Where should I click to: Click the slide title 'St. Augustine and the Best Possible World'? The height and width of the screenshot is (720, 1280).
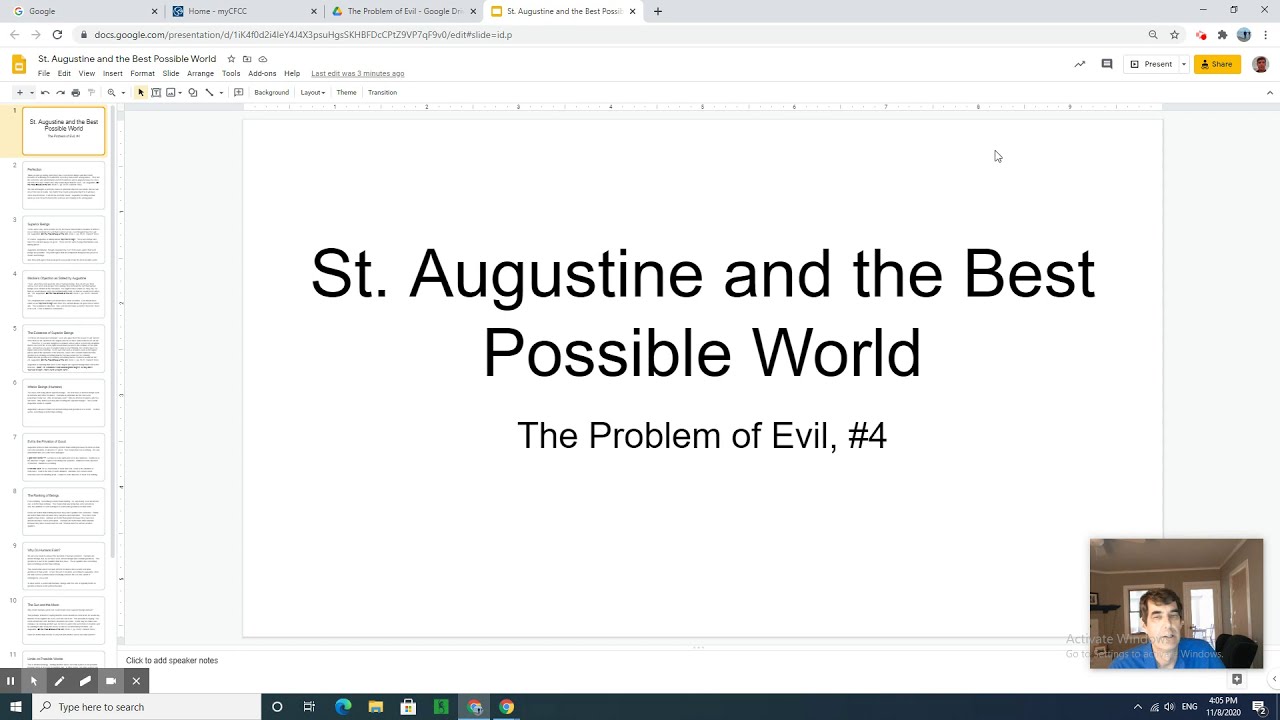703,312
